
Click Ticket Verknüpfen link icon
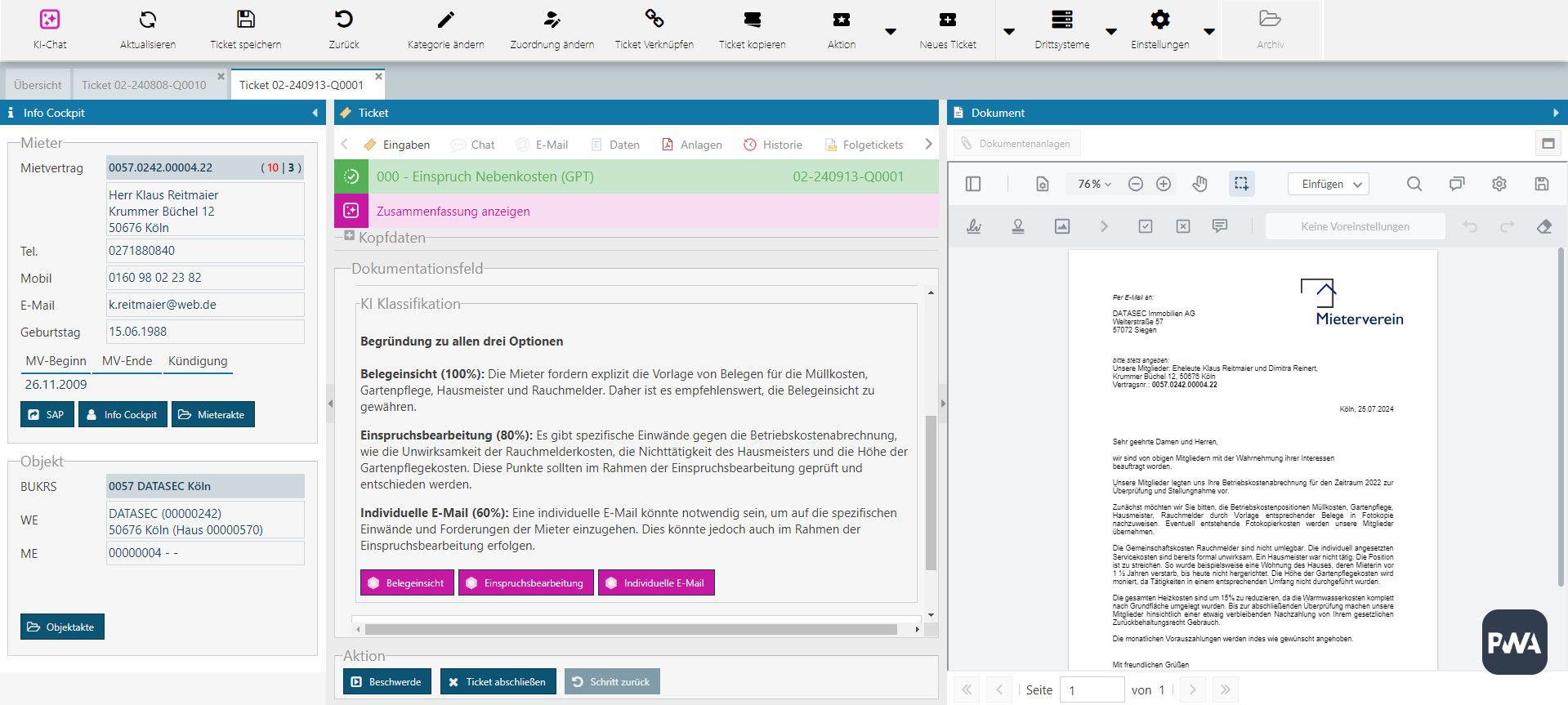(x=654, y=19)
